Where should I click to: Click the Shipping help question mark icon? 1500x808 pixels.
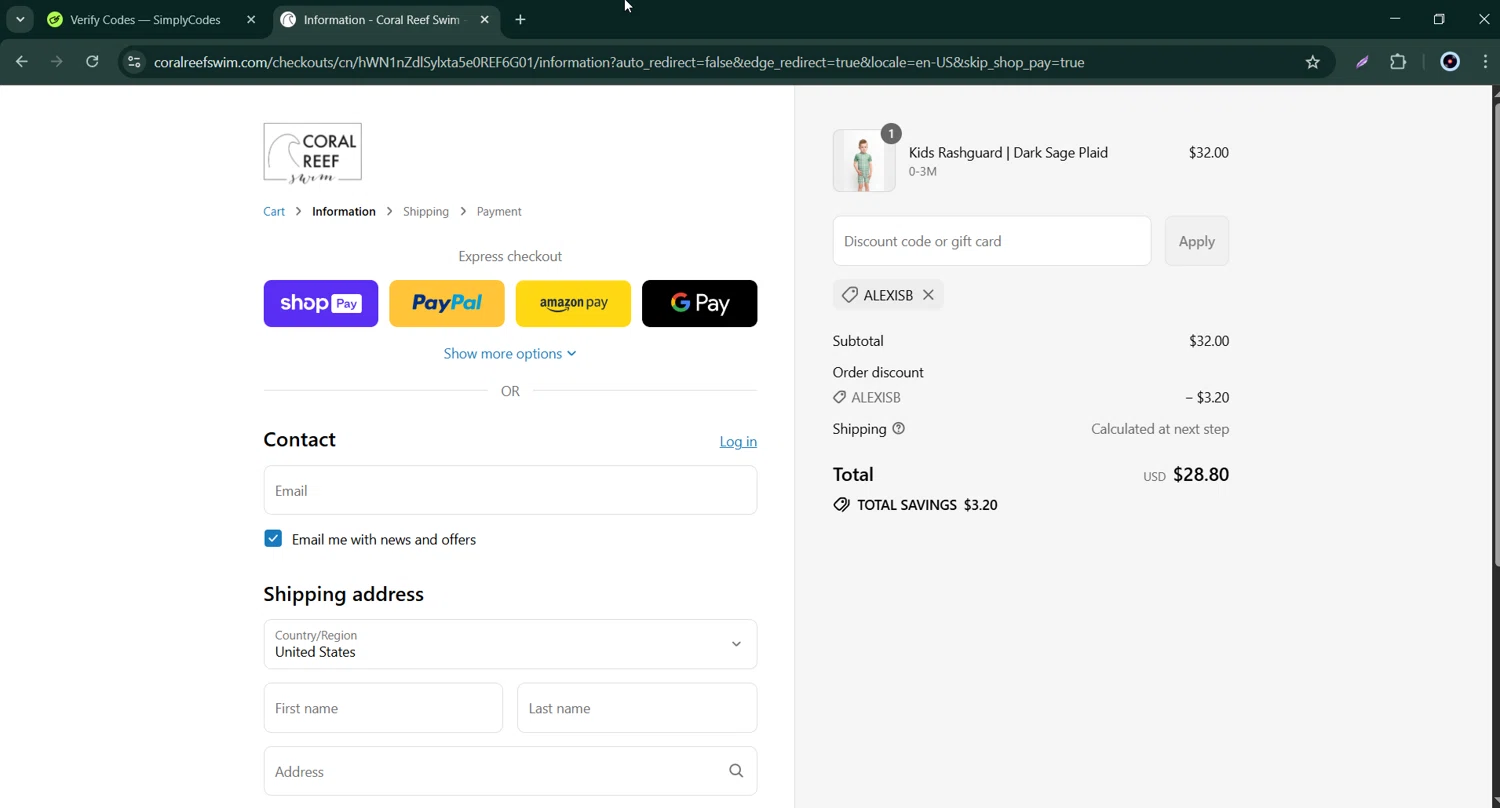898,428
